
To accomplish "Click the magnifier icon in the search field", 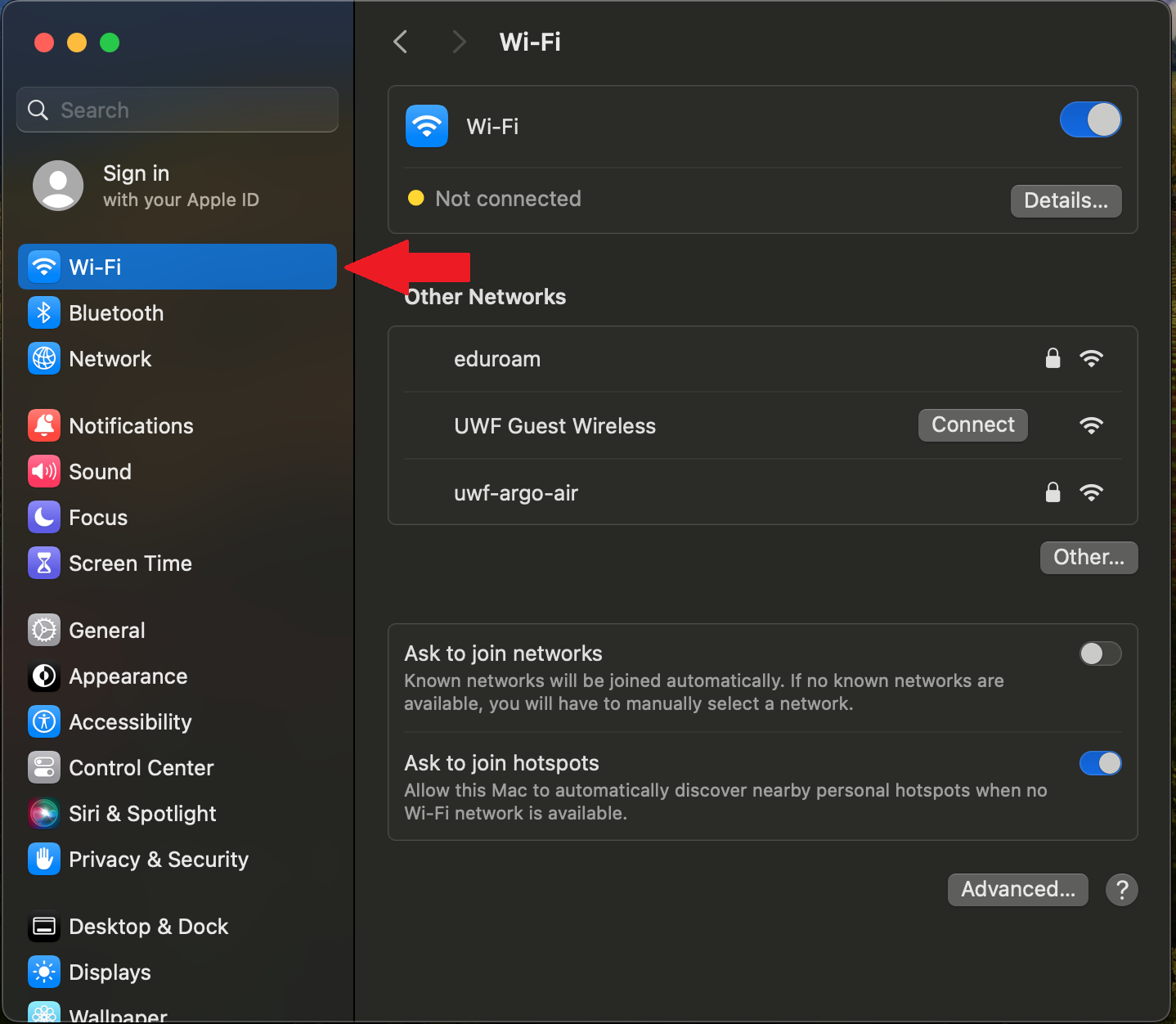I will click(38, 110).
